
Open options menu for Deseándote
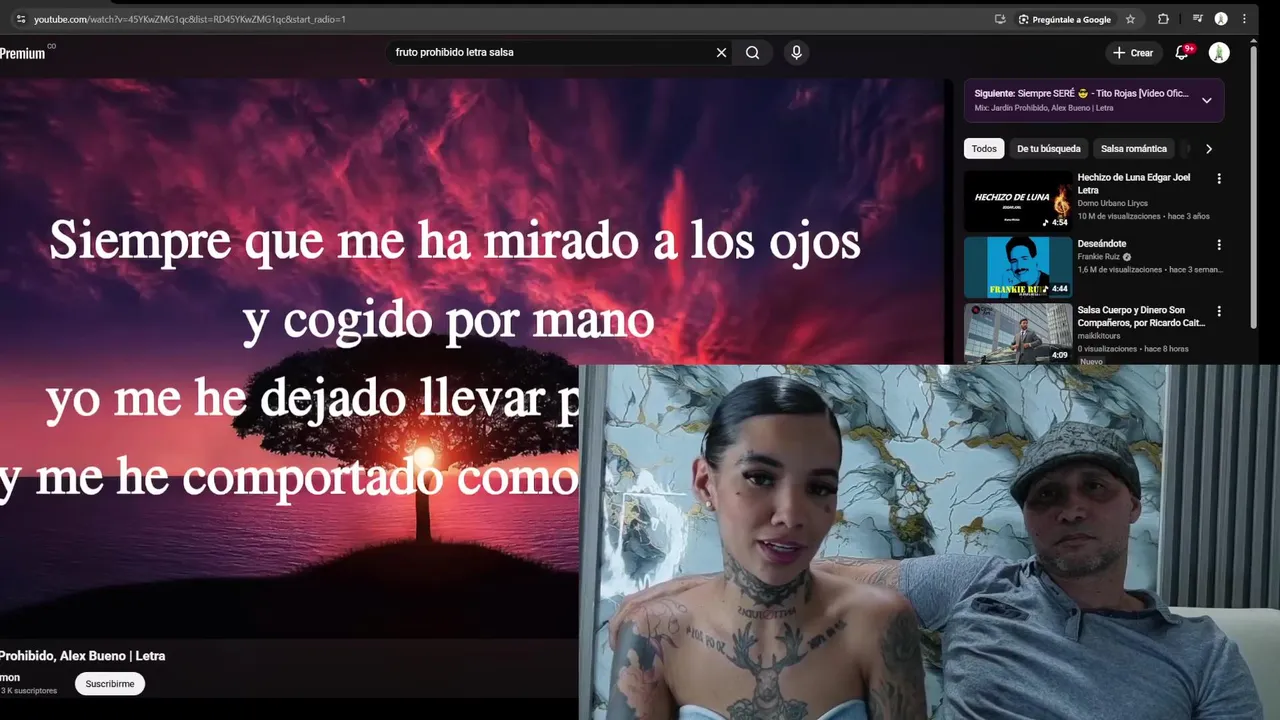pyautogui.click(x=1219, y=245)
